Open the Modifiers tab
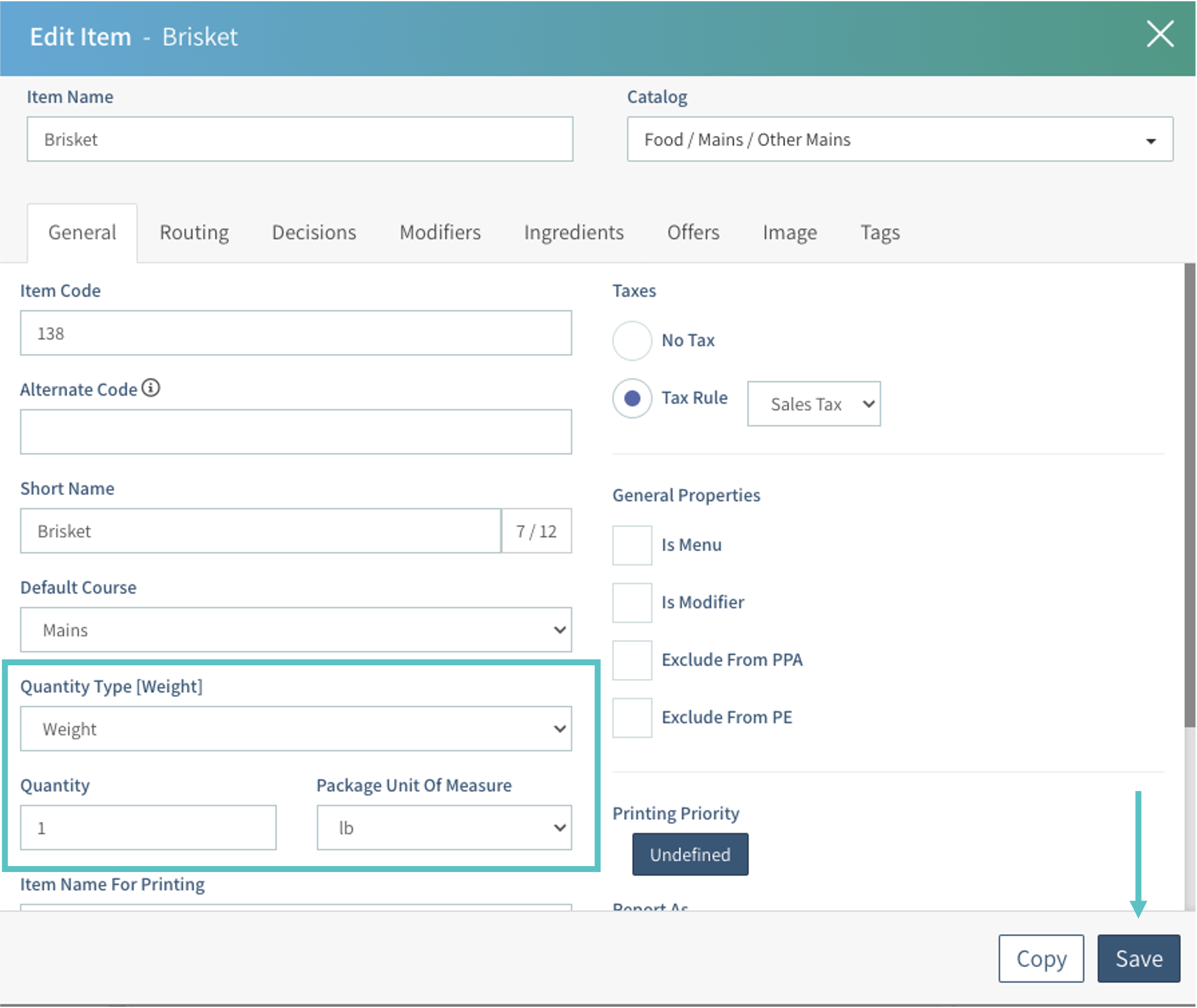This screenshot has width=1197, height=1008. [x=440, y=233]
